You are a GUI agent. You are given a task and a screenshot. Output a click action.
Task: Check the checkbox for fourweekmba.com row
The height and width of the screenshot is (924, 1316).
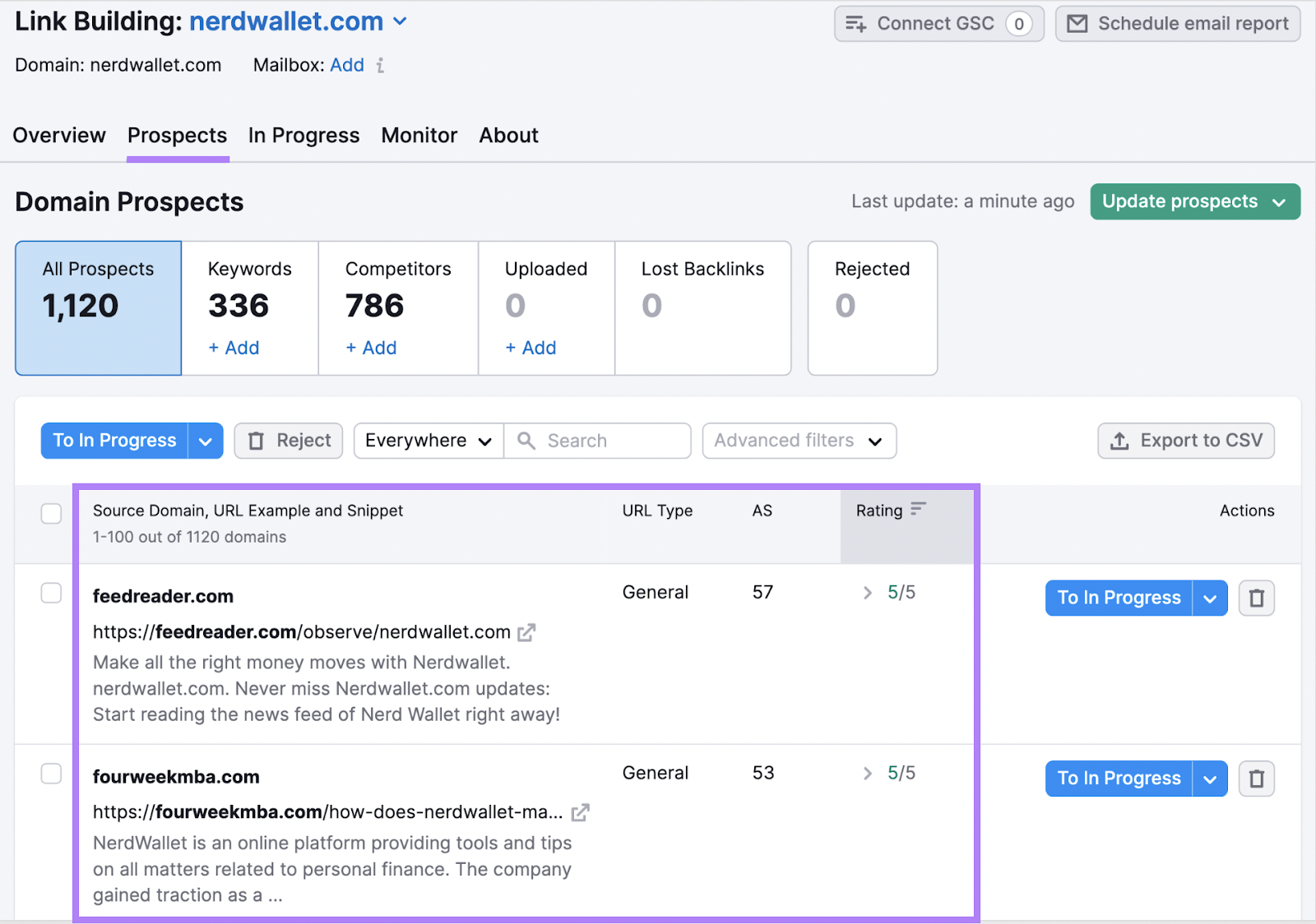(51, 774)
